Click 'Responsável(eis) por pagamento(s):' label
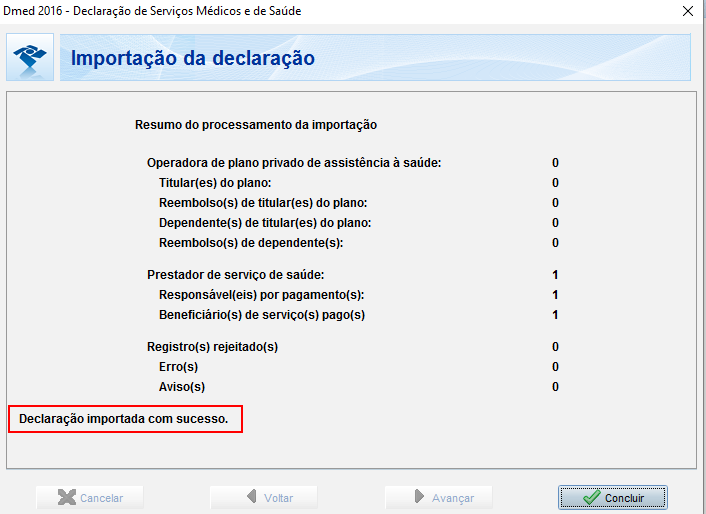706x514 pixels. point(262,295)
